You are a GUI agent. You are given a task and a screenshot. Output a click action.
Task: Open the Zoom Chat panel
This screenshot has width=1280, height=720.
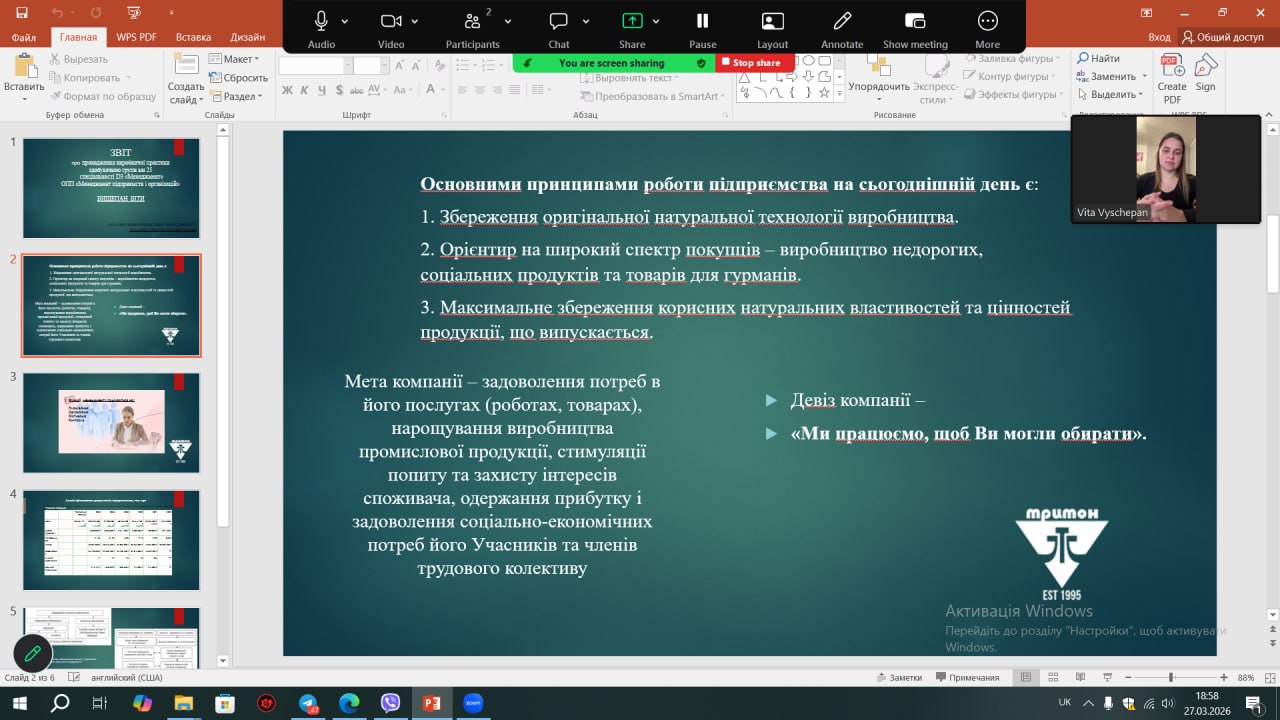(x=558, y=22)
